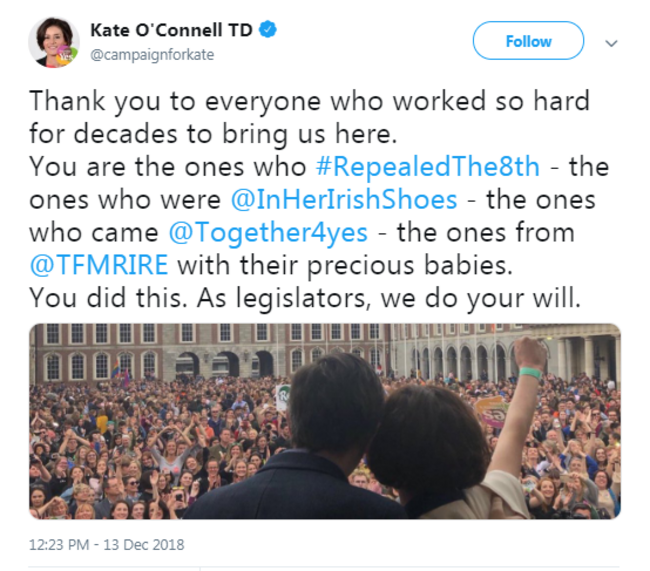The height and width of the screenshot is (571, 650).
Task: Click the rainbow flag in the crowd photo
Action: 117,368
